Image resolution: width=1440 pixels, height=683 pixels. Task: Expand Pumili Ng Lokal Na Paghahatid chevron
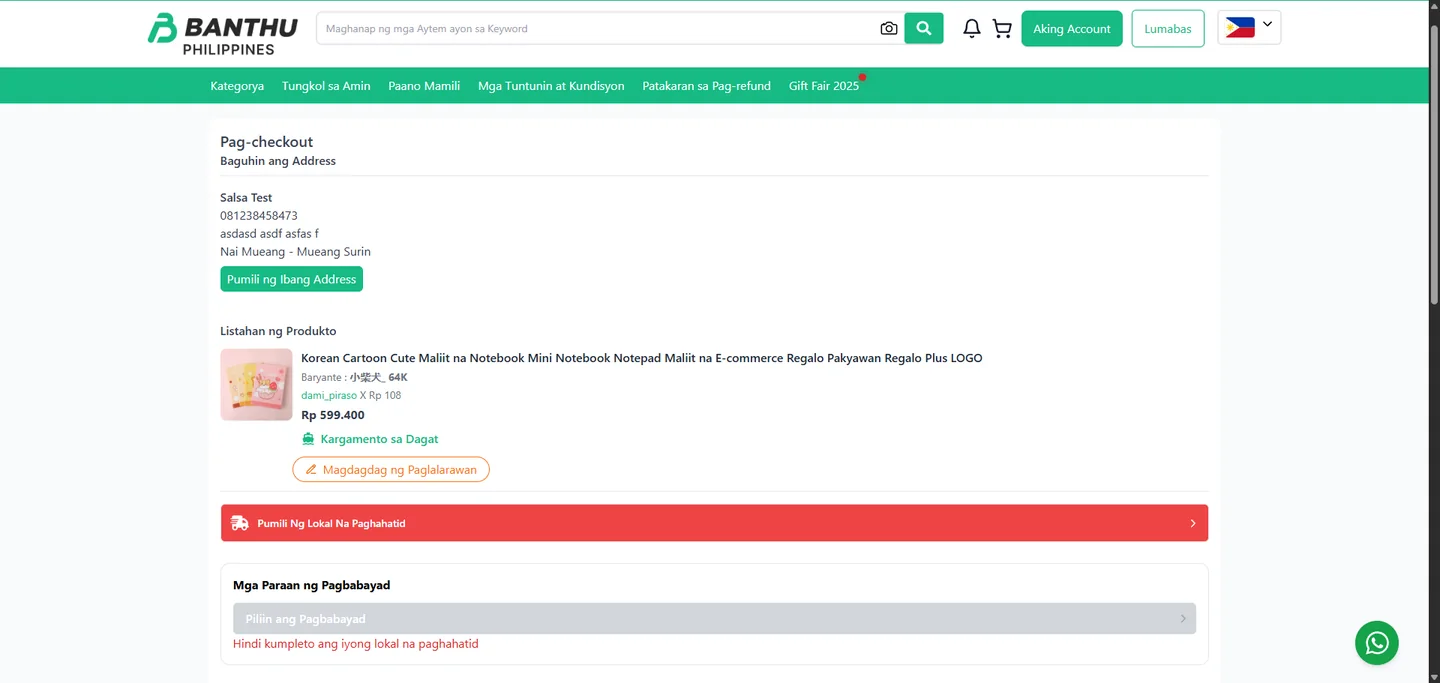coord(1193,523)
